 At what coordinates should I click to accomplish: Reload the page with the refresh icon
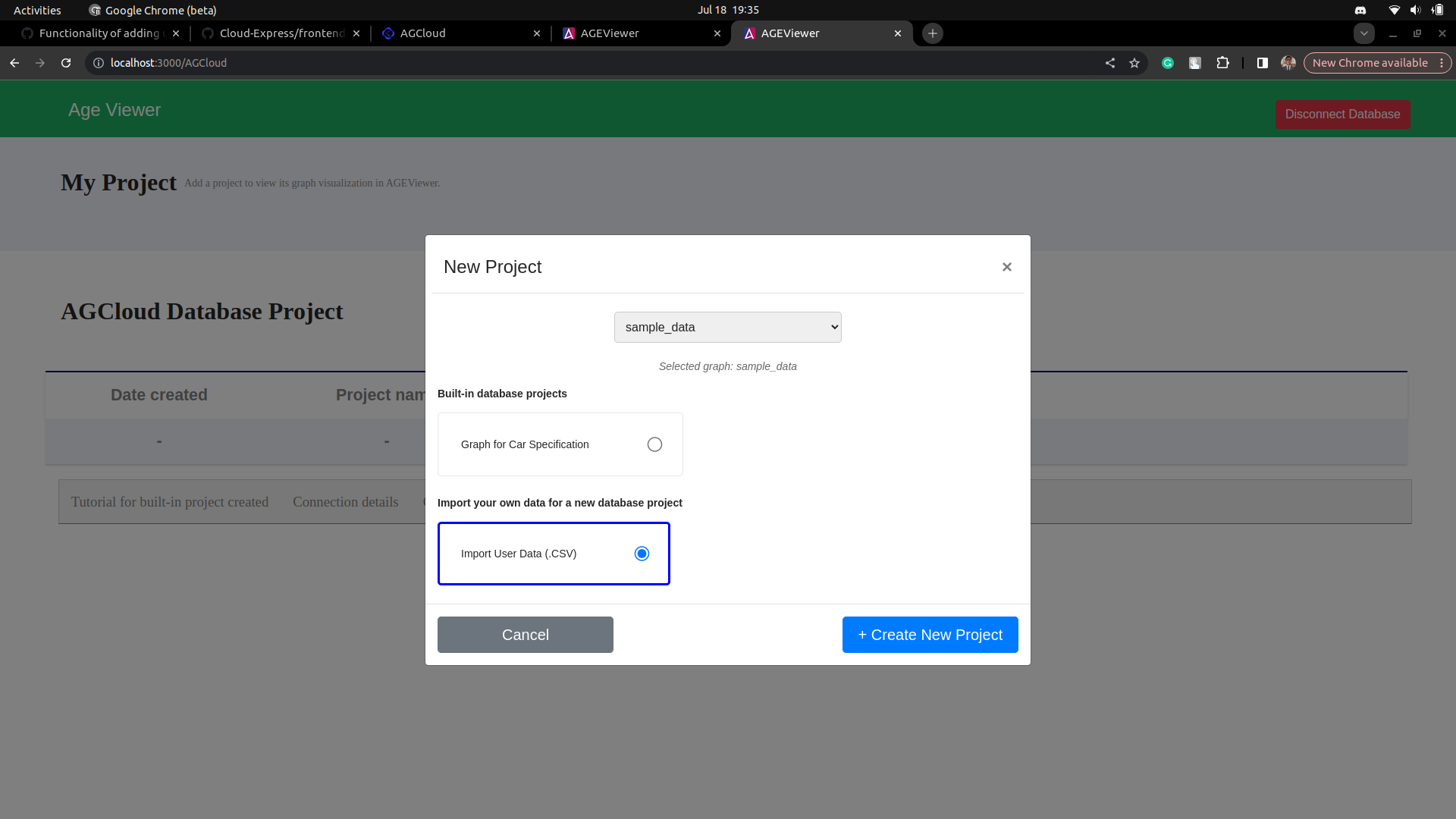[66, 63]
